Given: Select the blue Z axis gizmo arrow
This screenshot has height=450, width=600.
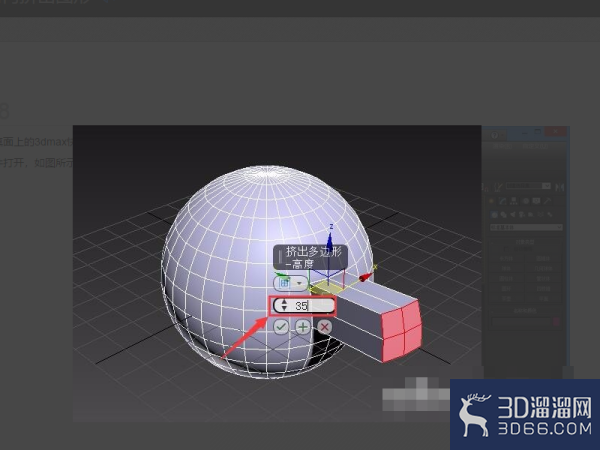Looking at the screenshot, I should pos(330,241).
